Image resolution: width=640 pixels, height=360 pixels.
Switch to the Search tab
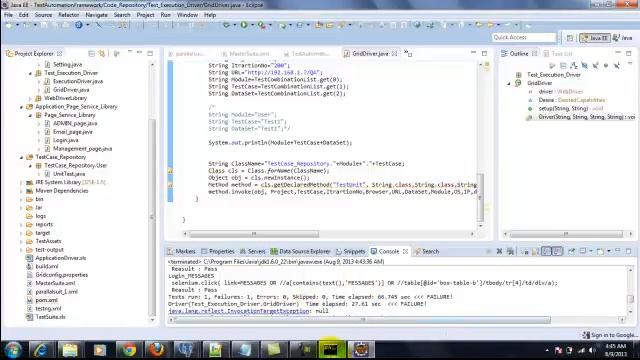[x=427, y=251]
